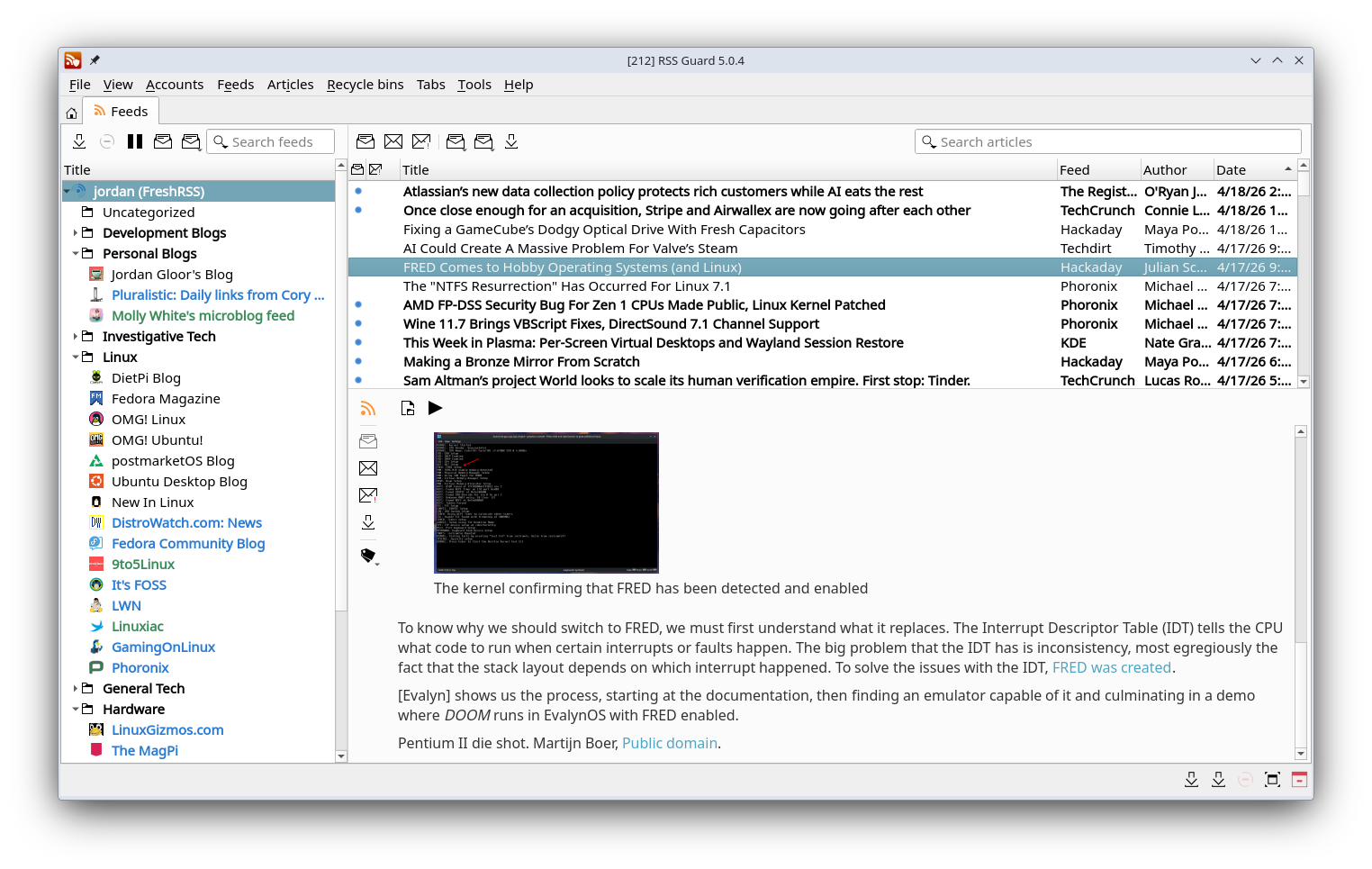The height and width of the screenshot is (869, 1372).
Task: Open the article source in browser
Action: (x=408, y=408)
